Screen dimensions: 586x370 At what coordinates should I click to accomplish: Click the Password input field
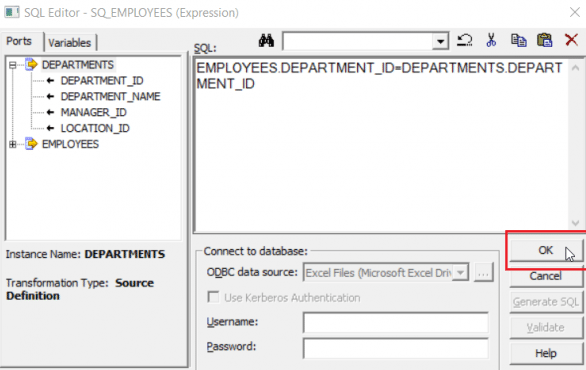(x=396, y=348)
